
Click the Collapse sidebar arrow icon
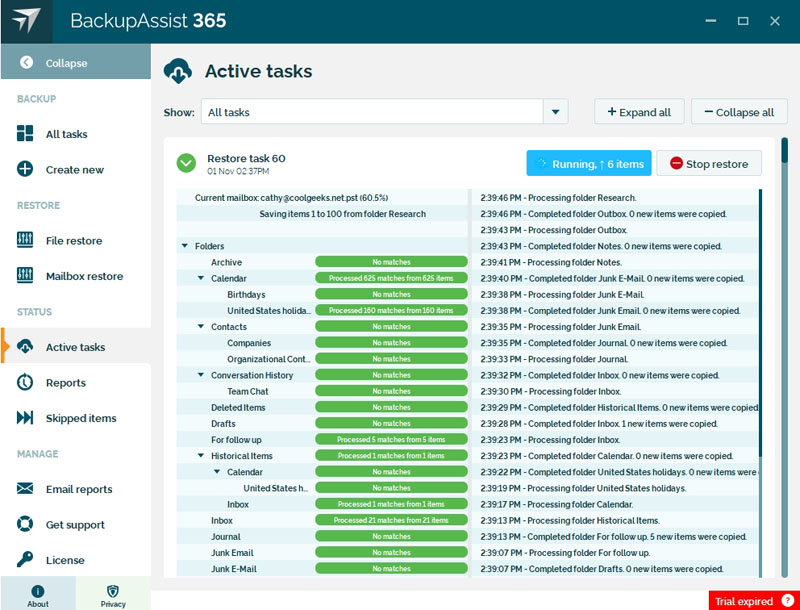tap(26, 62)
